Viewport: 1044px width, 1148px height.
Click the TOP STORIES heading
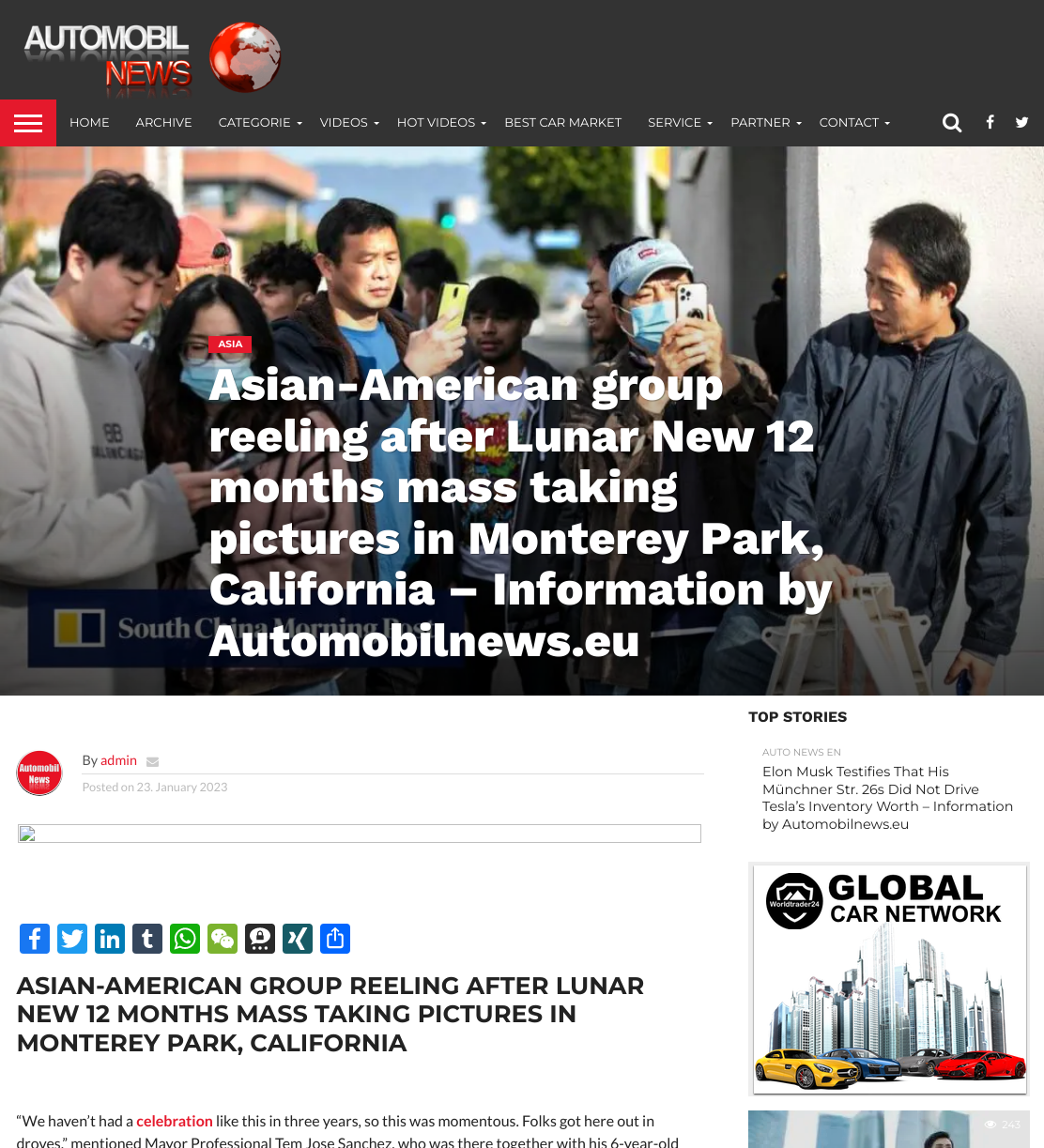point(798,717)
